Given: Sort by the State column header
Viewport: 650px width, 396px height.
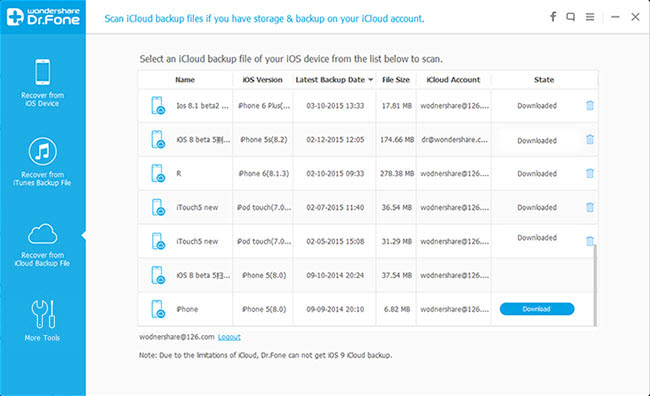Looking at the screenshot, I should (x=544, y=80).
